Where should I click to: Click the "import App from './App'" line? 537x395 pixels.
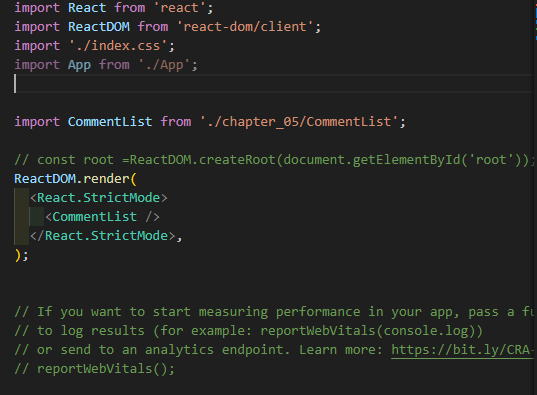(106, 65)
